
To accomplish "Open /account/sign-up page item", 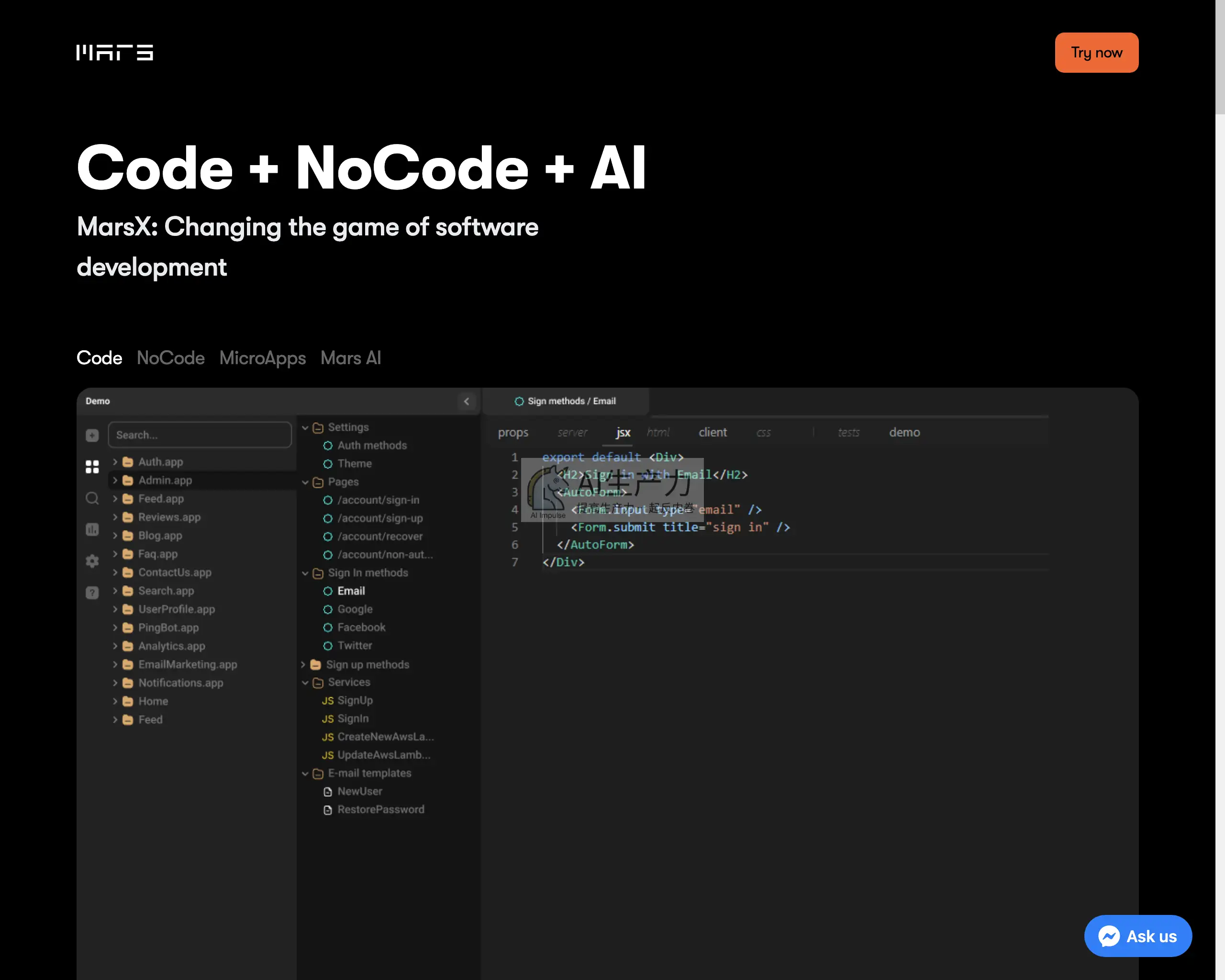I will pos(373,518).
